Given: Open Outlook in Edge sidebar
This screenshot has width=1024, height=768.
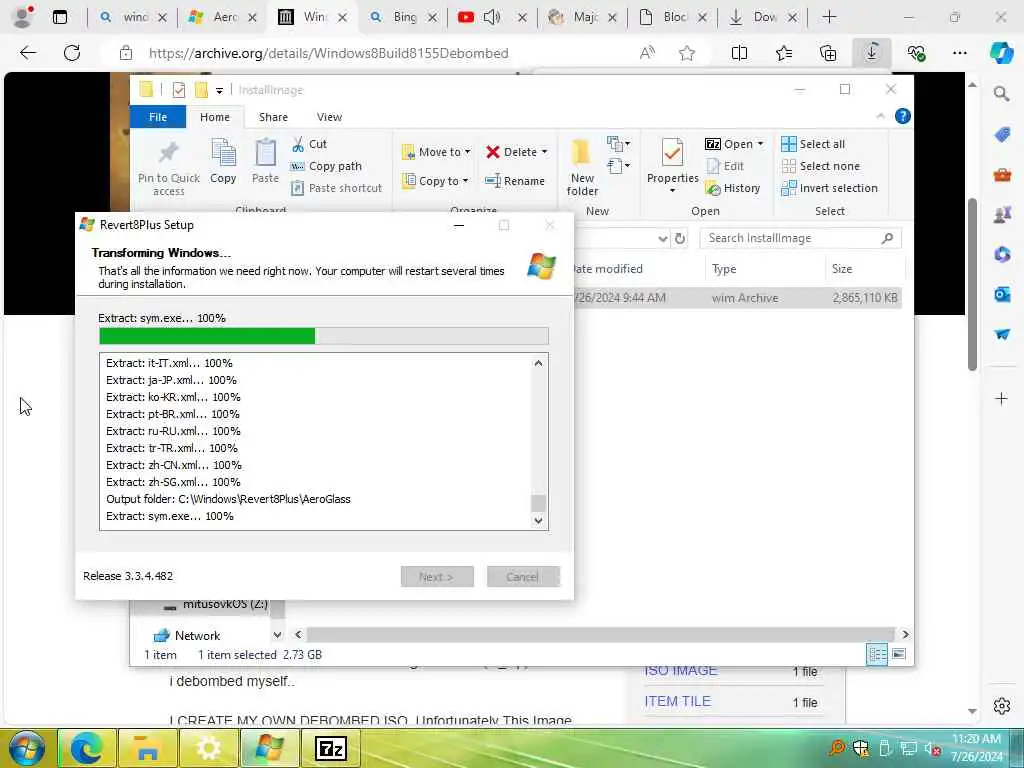Looking at the screenshot, I should point(1002,295).
